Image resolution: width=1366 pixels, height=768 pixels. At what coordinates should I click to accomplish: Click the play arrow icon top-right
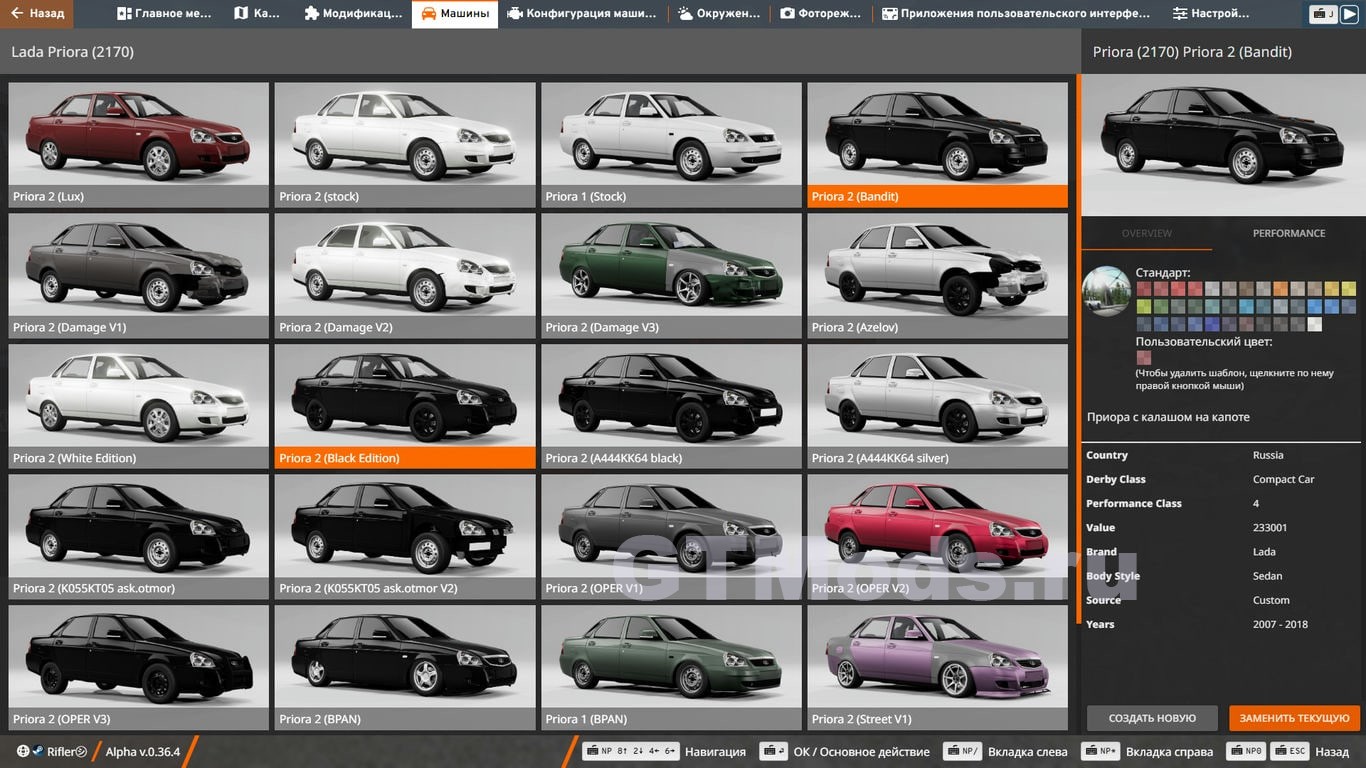[x=1350, y=14]
